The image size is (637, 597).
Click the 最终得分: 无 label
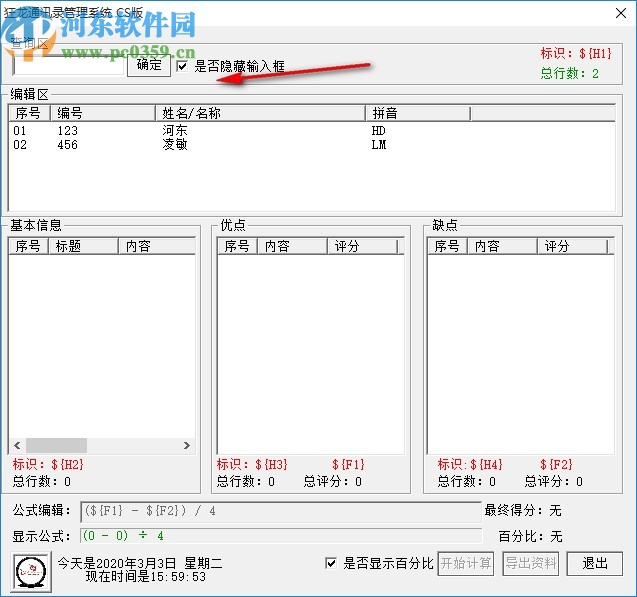tap(523, 510)
